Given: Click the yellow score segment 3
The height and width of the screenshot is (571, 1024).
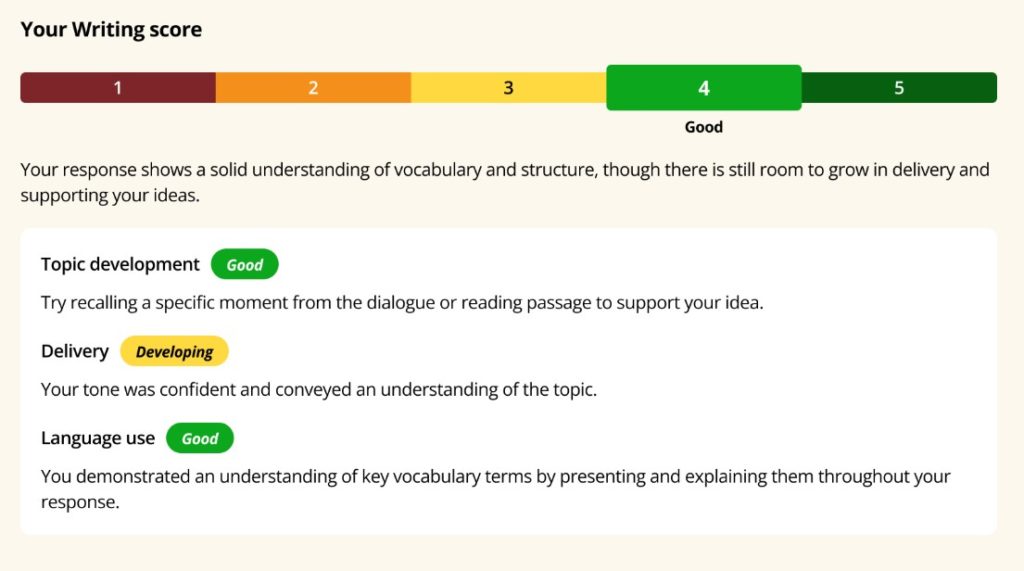Looking at the screenshot, I should pyautogui.click(x=508, y=88).
